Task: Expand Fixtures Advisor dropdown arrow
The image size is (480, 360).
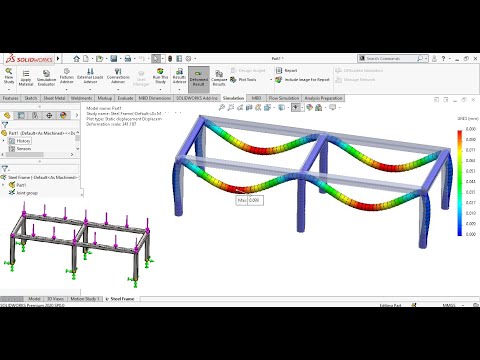Action: click(x=67, y=90)
